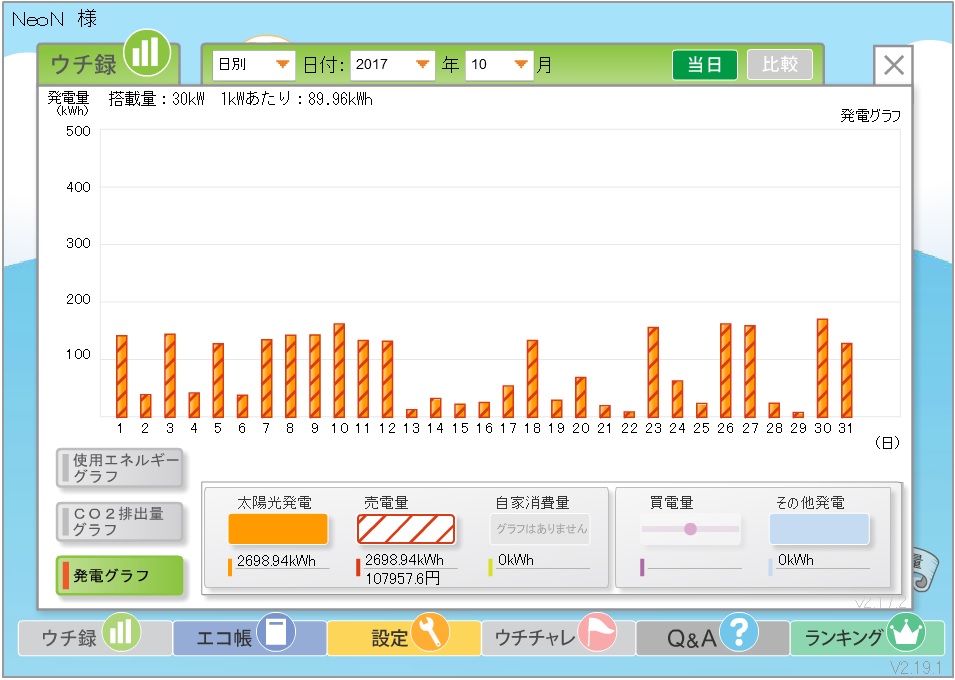Click the 比較 button
The width and height of the screenshot is (955, 680).
tap(780, 65)
